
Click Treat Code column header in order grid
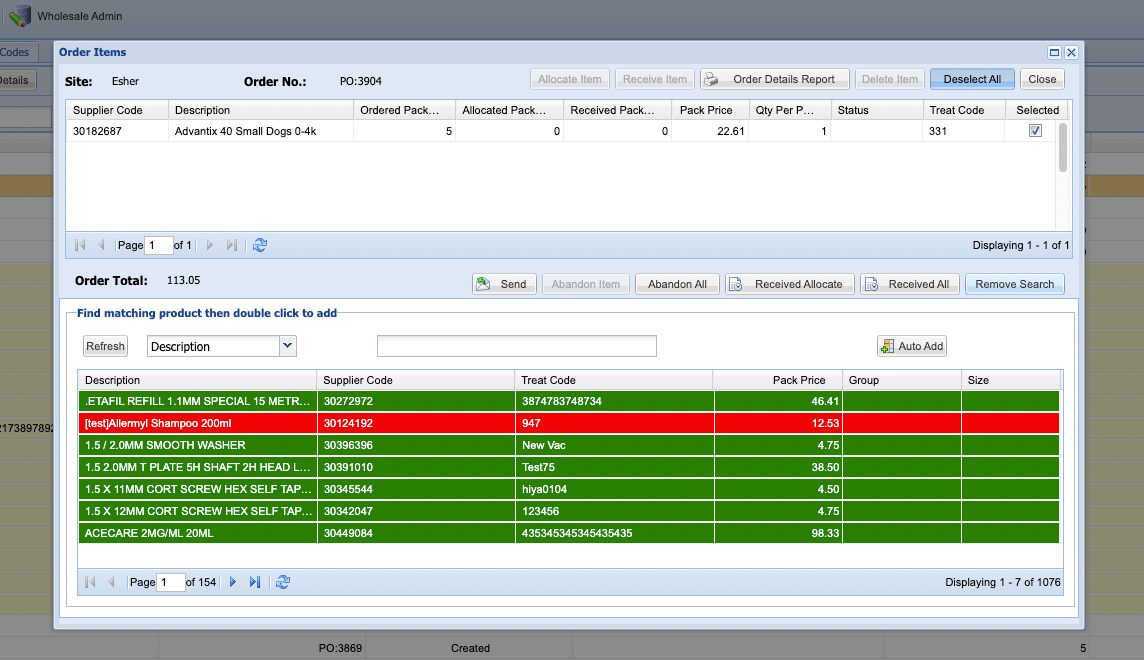pyautogui.click(x=965, y=110)
